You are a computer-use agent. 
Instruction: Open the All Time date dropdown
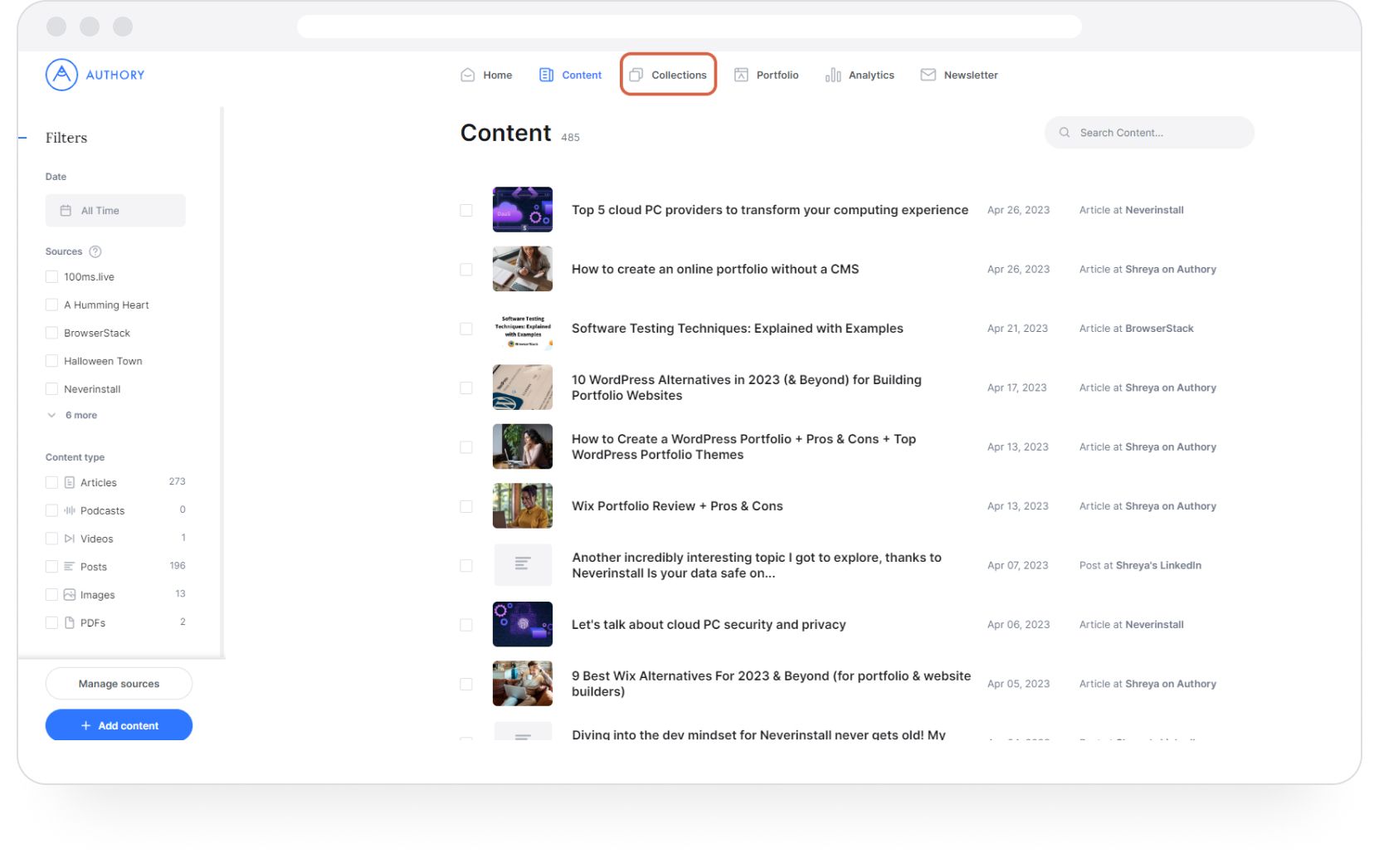115,211
